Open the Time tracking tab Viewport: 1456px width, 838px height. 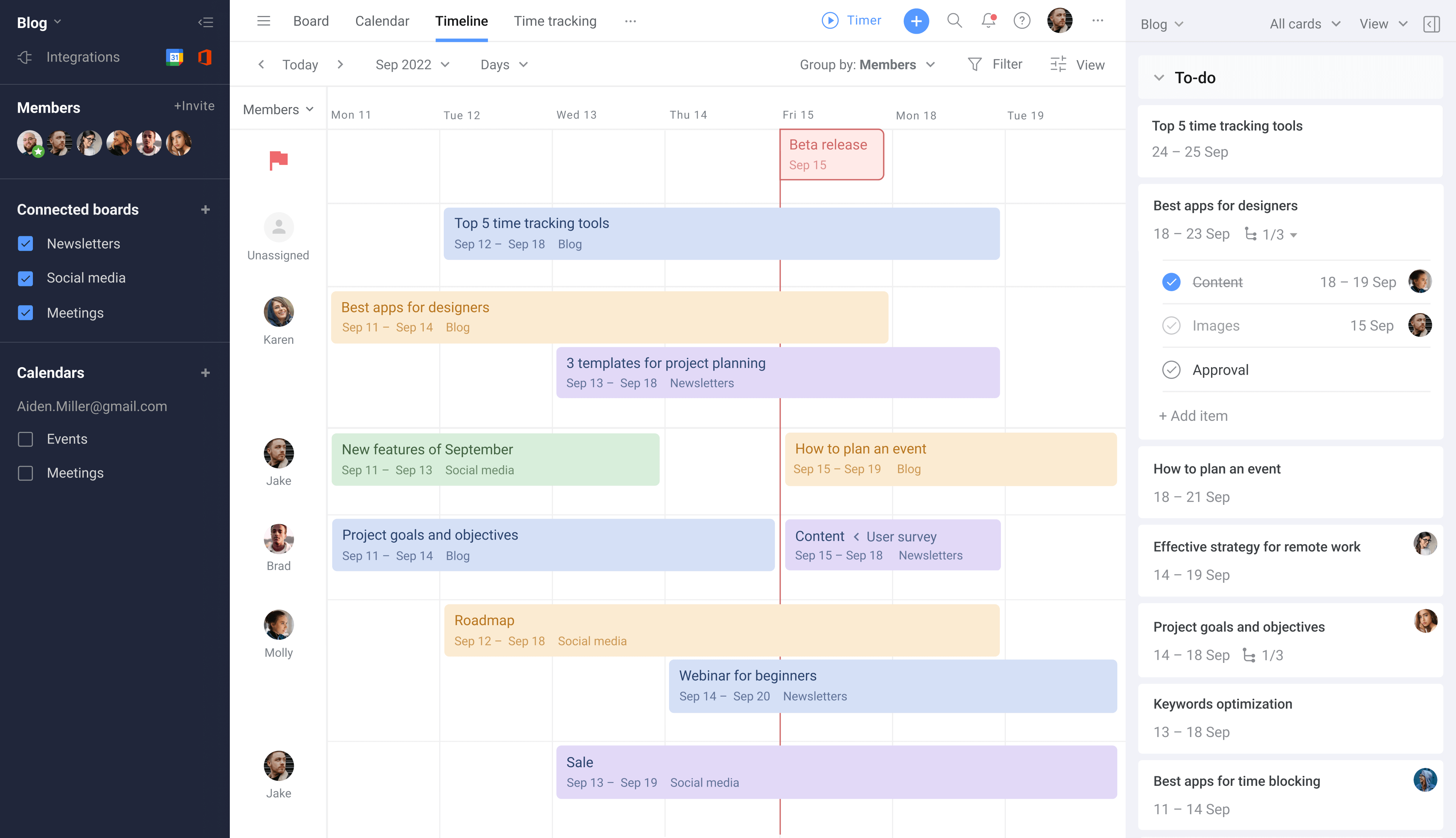(x=555, y=21)
